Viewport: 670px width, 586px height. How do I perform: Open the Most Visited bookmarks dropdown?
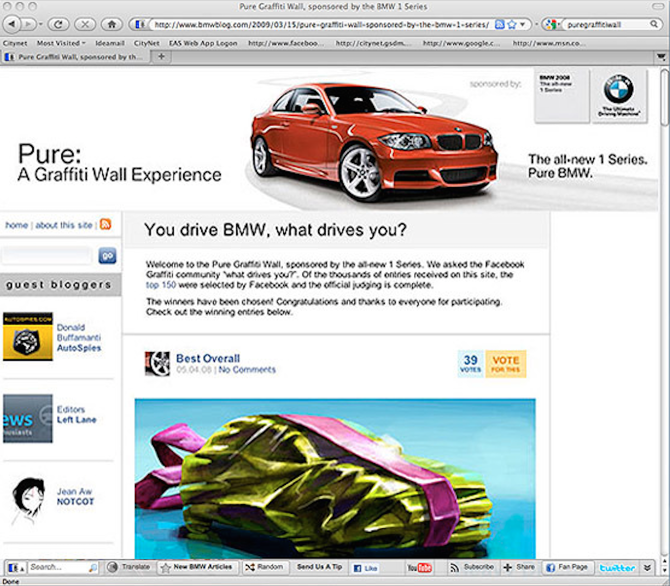coord(61,43)
